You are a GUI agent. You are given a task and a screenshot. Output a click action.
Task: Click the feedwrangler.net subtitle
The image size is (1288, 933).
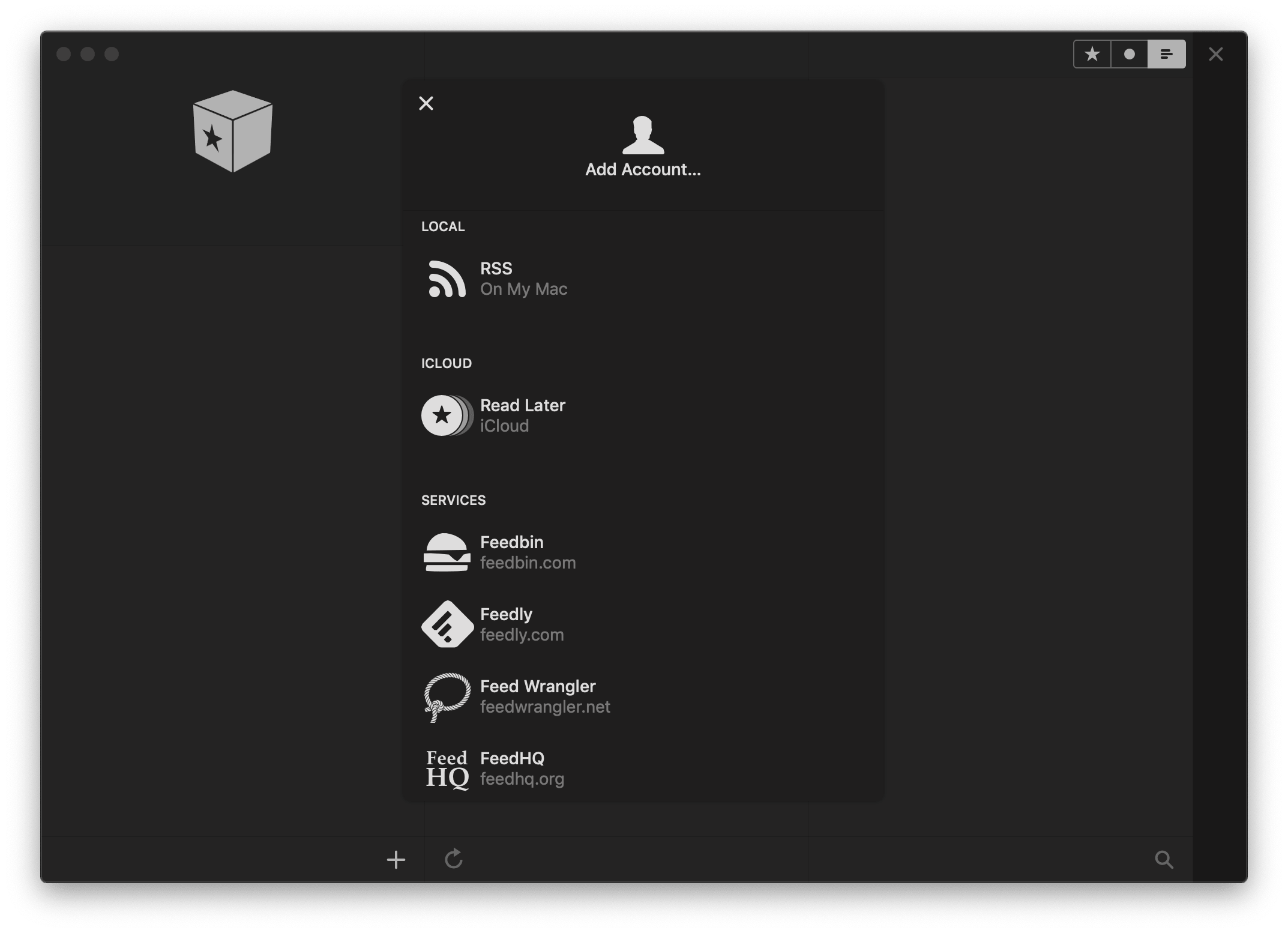pos(545,707)
